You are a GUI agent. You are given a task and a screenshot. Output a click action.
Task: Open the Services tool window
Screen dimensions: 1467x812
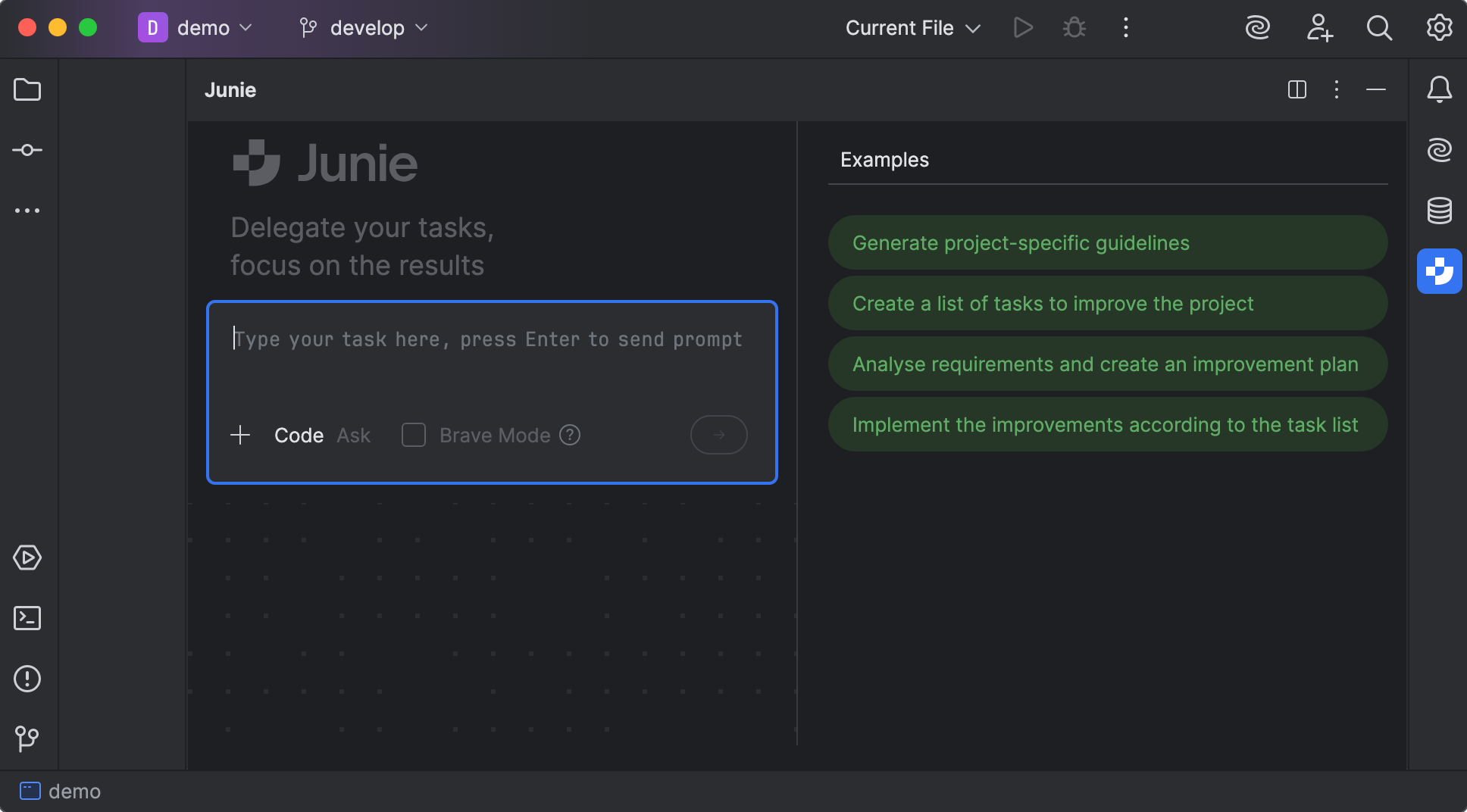[x=27, y=558]
